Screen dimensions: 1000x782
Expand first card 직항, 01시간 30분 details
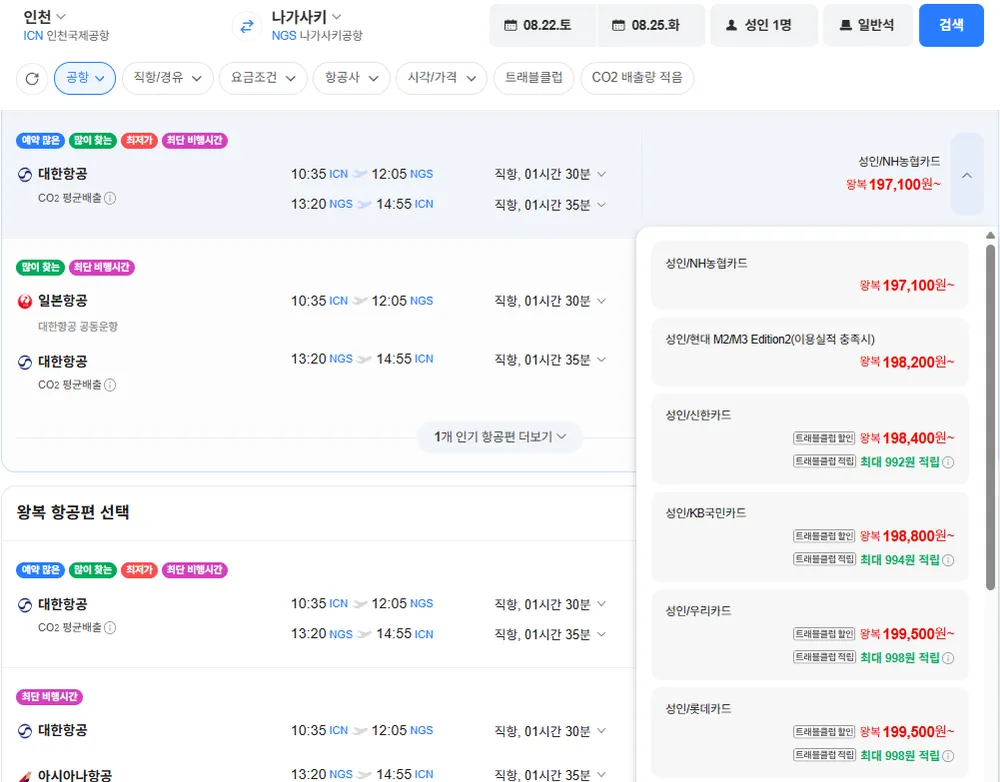550,174
